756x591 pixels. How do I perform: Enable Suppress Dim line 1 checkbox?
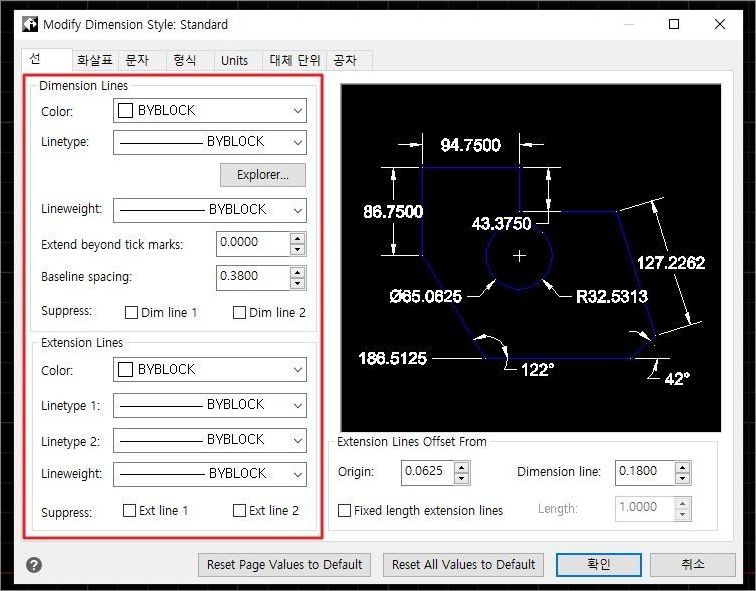click(x=131, y=312)
